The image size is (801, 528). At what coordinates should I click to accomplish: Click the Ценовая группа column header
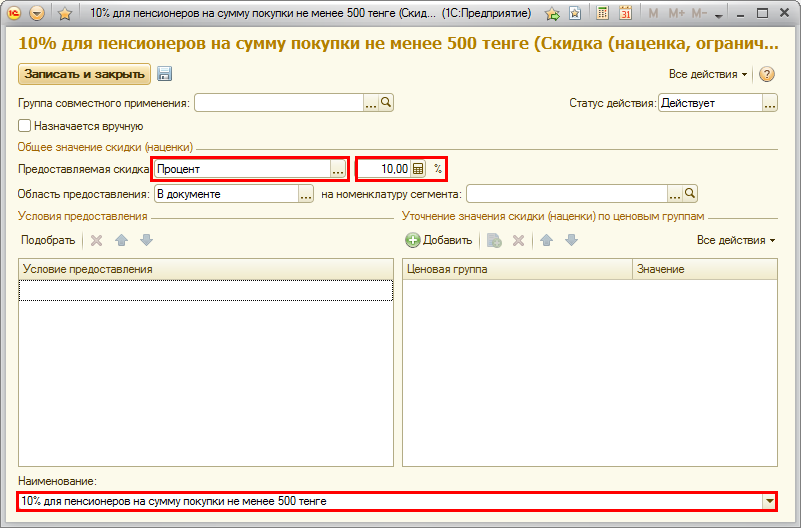(517, 269)
